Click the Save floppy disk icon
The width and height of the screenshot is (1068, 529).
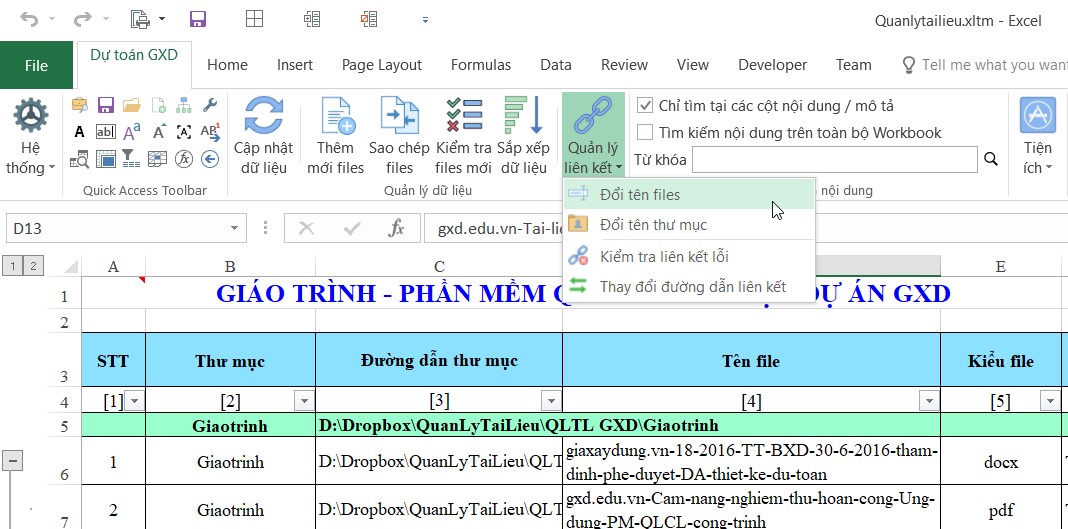pos(197,19)
